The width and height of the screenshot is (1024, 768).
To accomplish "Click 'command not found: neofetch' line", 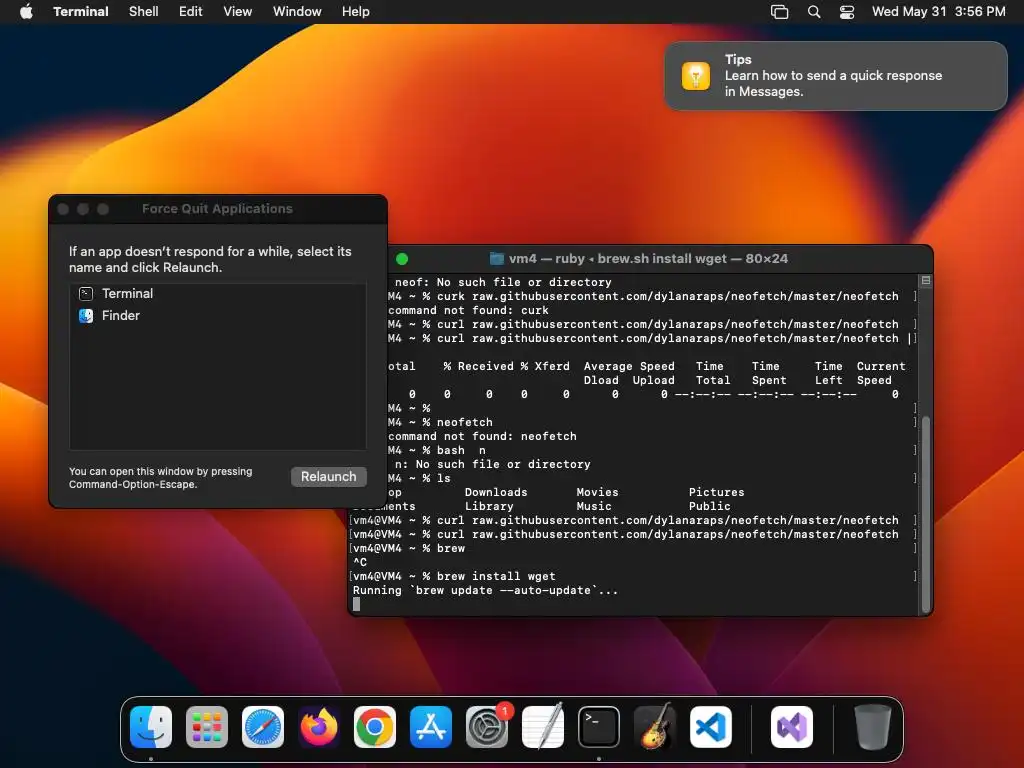I will click(483, 436).
